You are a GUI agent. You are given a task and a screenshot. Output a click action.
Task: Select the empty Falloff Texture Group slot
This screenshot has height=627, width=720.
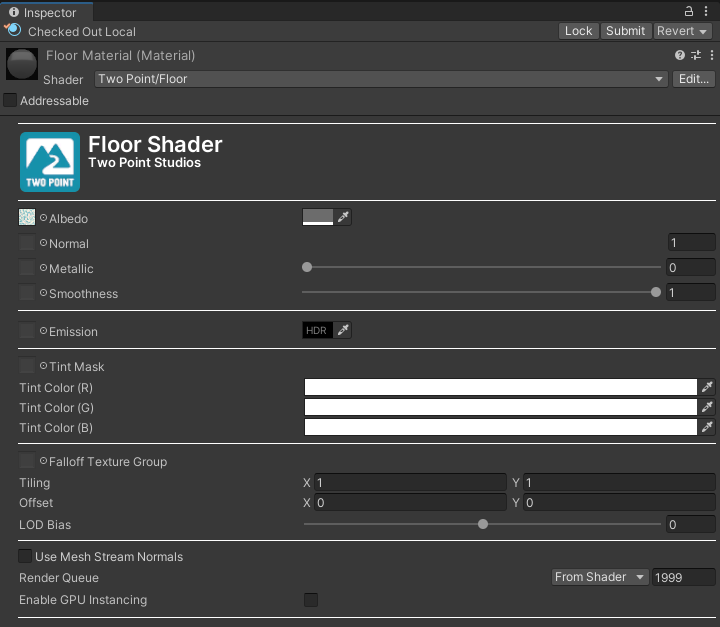pyautogui.click(x=27, y=460)
